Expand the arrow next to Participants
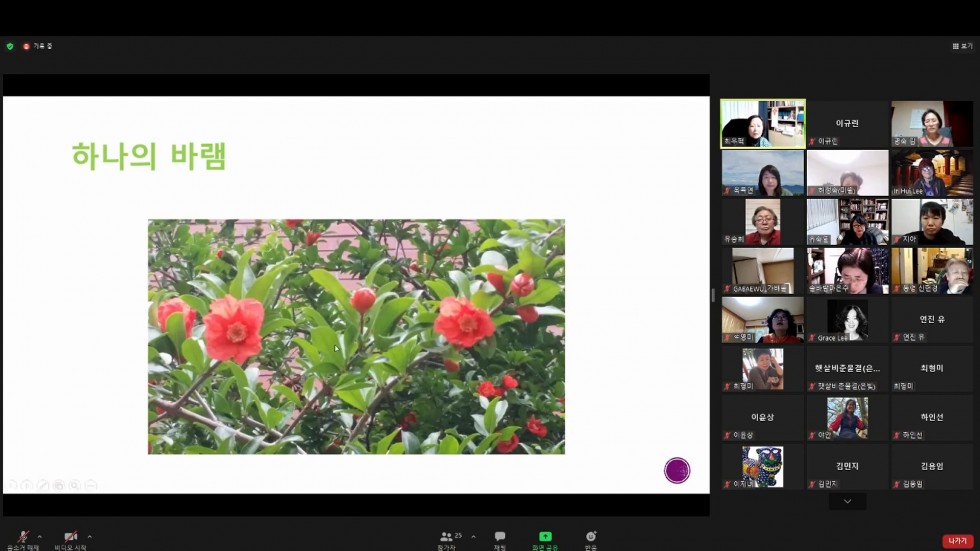This screenshot has height=551, width=980. (473, 536)
